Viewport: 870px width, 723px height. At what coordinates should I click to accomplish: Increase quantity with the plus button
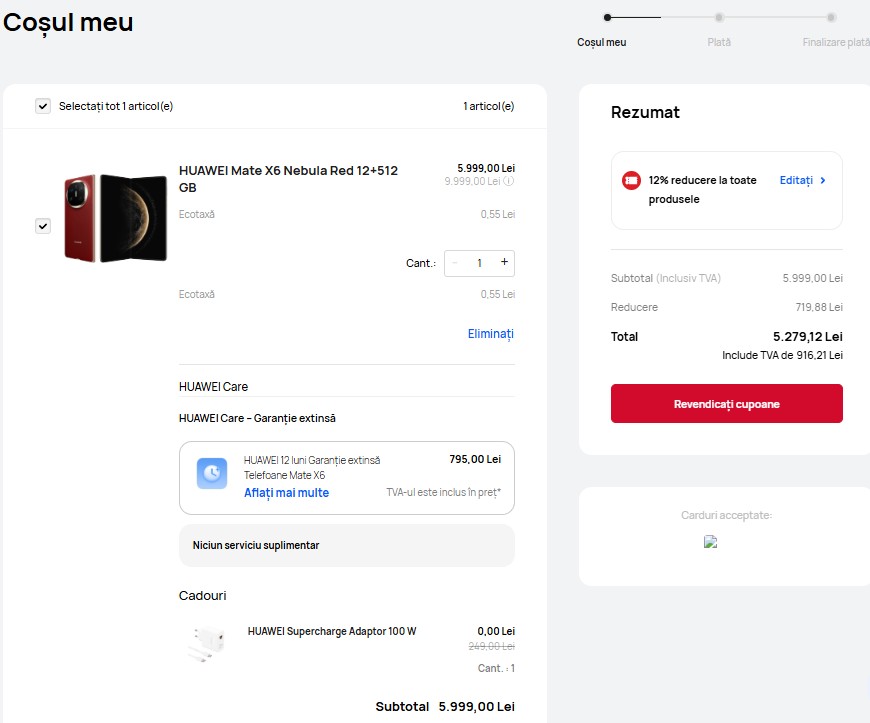coord(504,262)
